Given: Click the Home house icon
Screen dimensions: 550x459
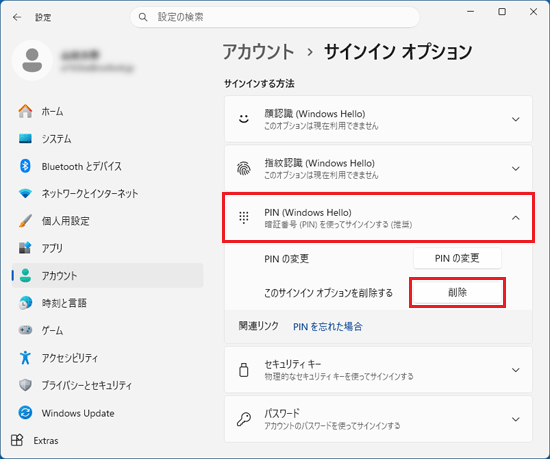Looking at the screenshot, I should [25, 111].
